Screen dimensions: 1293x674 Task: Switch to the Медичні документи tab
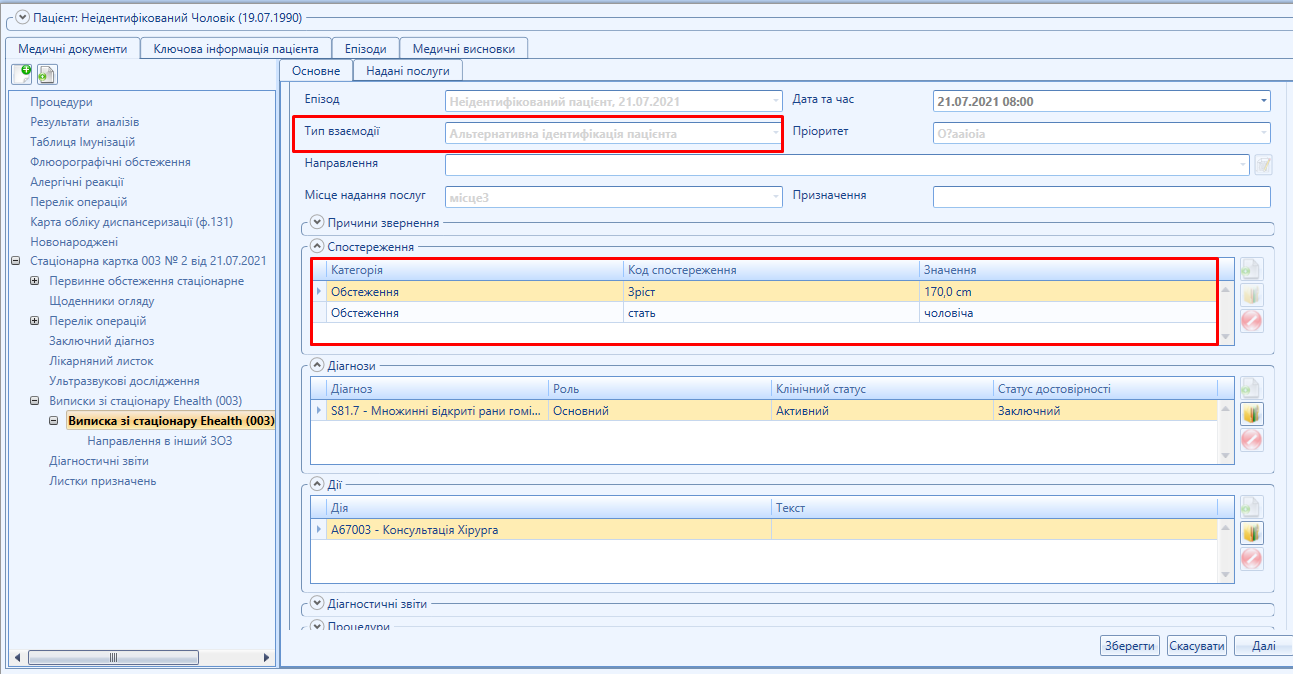(73, 49)
